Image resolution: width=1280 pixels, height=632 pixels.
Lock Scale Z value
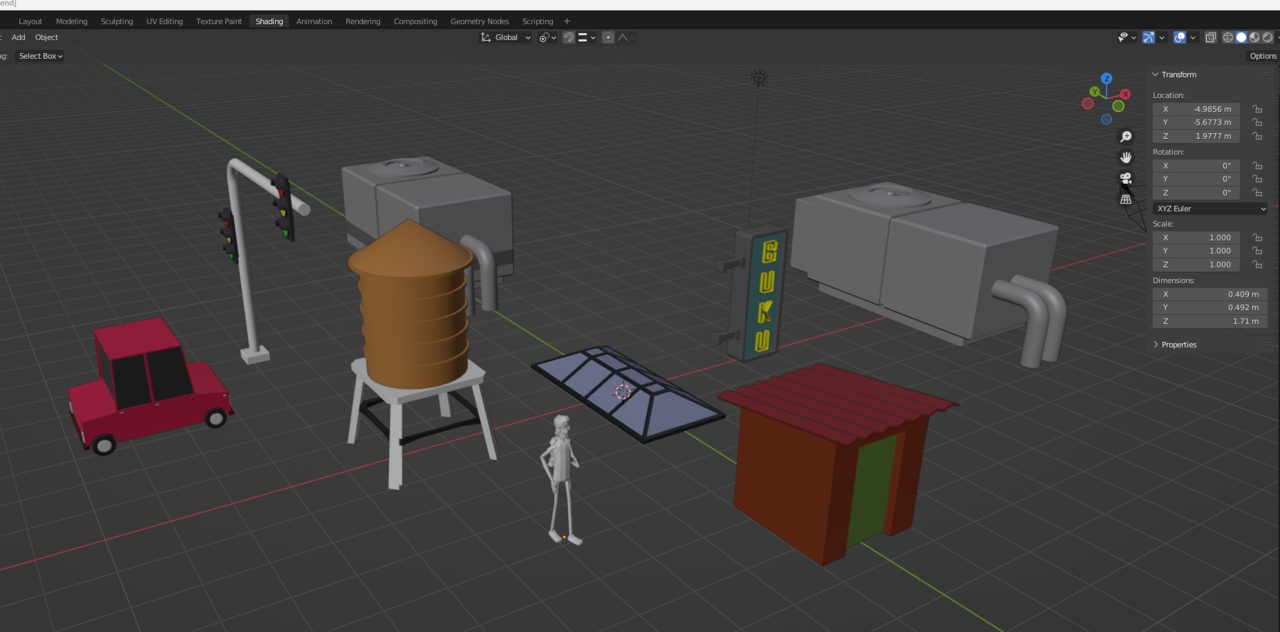tap(1257, 264)
